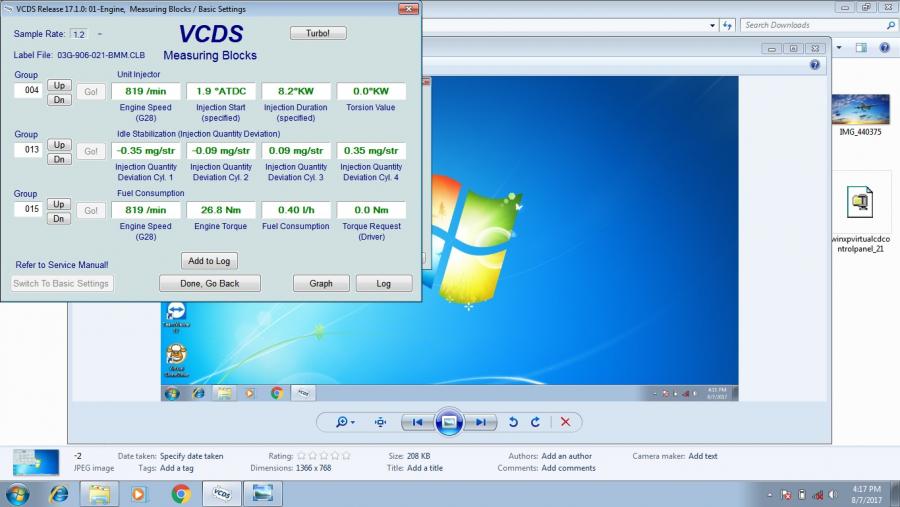Rotate the photo counterclockwise
Image resolution: width=900 pixels, height=507 pixels.
click(513, 422)
